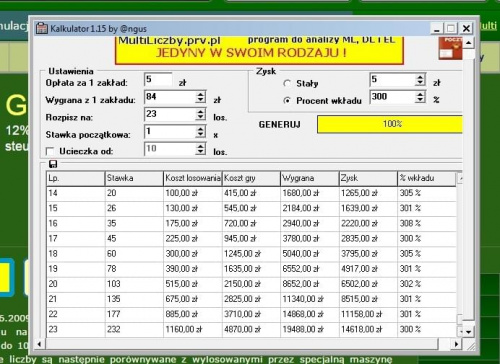This screenshot has width=500, height=364.
Task: Click the Koszt losowania column header
Action: pyautogui.click(x=193, y=178)
